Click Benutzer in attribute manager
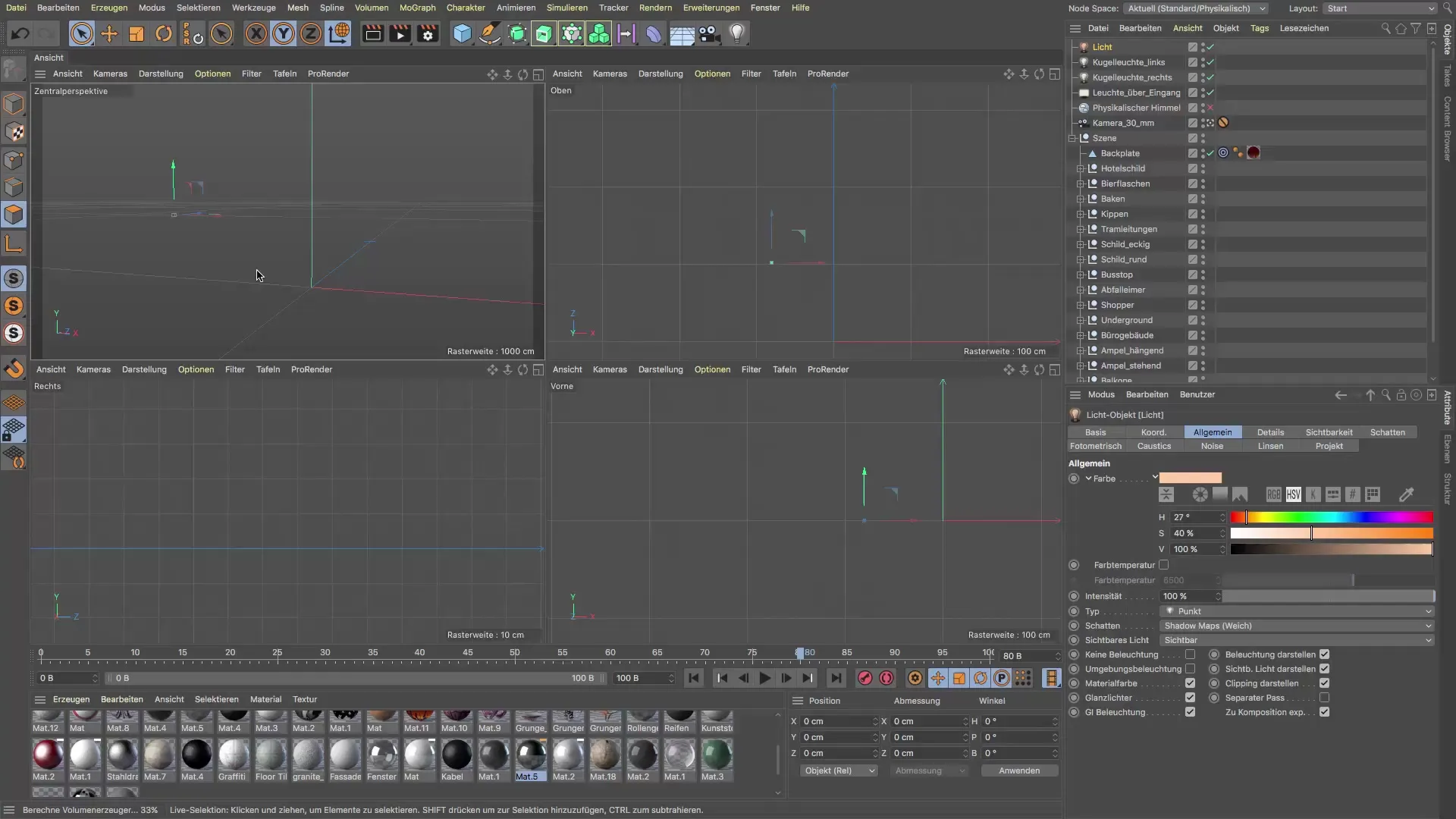1456x819 pixels. pos(1197,394)
